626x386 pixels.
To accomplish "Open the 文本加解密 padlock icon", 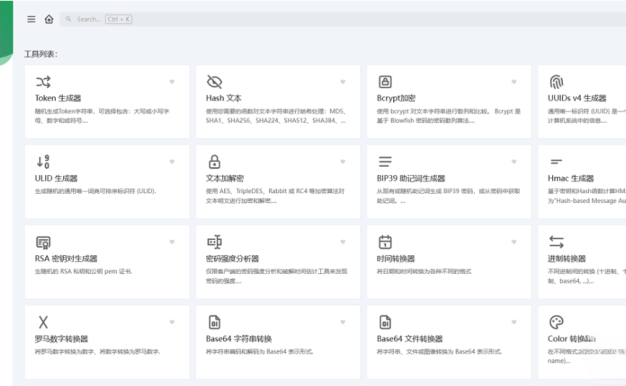I will coord(214,162).
